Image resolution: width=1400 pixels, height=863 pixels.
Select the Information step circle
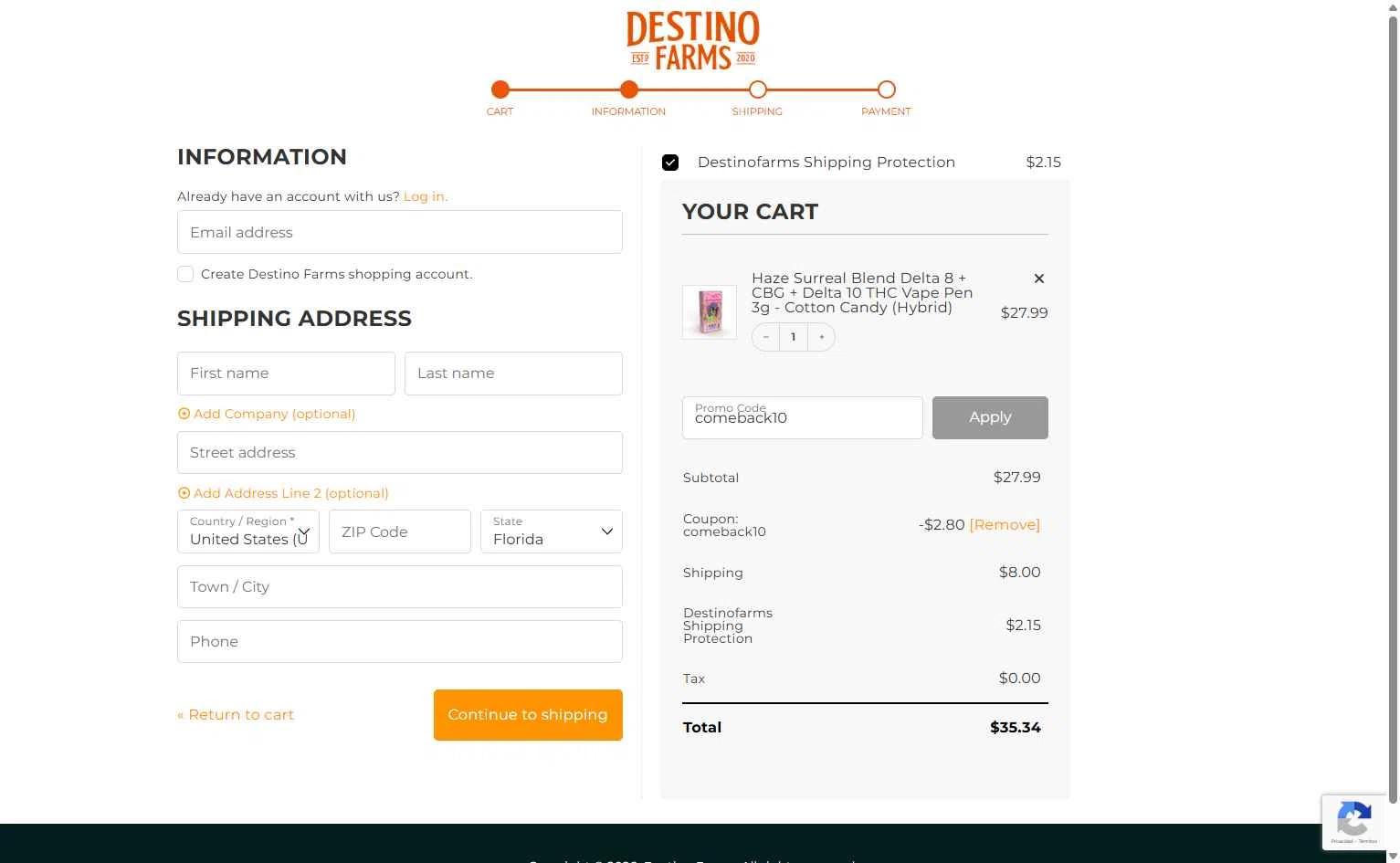[628, 89]
